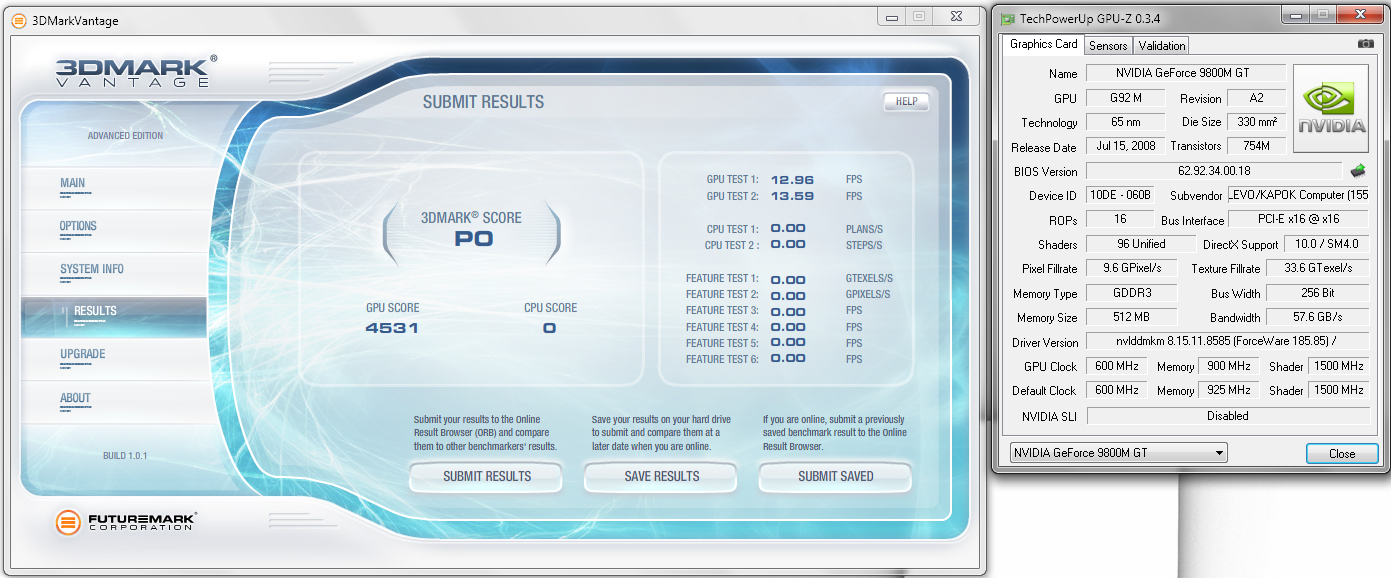Click the CPU TEST 1 value 0.00
The width and height of the screenshot is (1391, 578).
(x=788, y=229)
